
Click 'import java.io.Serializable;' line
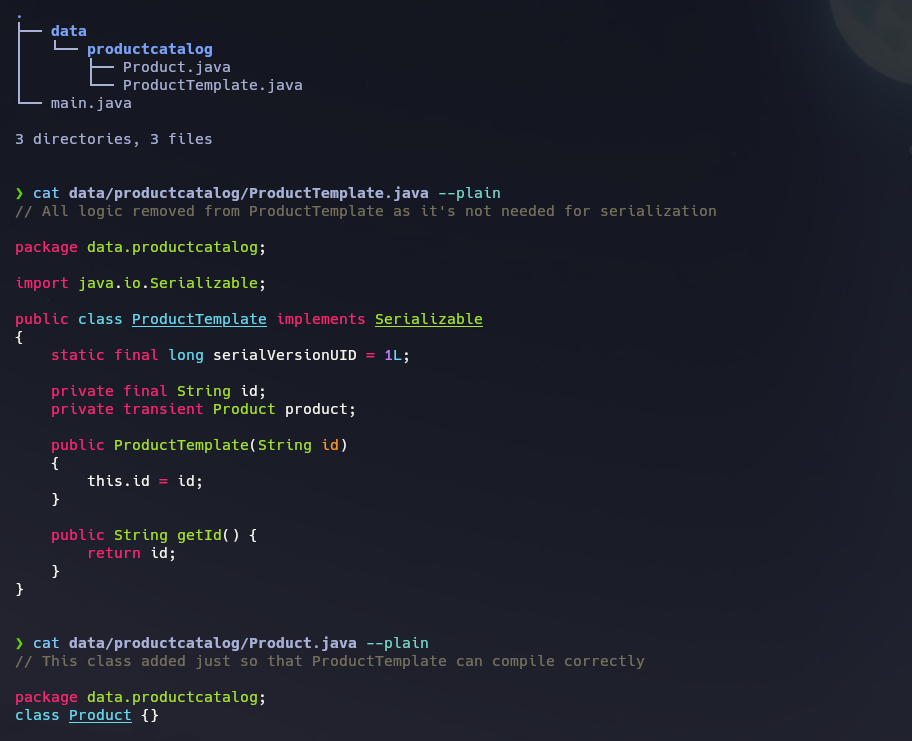140,283
